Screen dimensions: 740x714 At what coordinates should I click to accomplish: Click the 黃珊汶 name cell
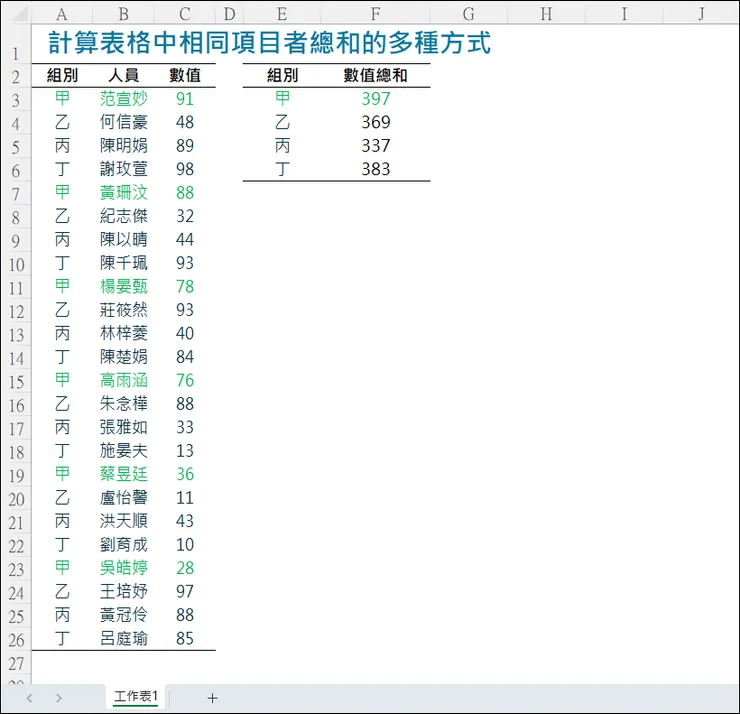pos(124,193)
